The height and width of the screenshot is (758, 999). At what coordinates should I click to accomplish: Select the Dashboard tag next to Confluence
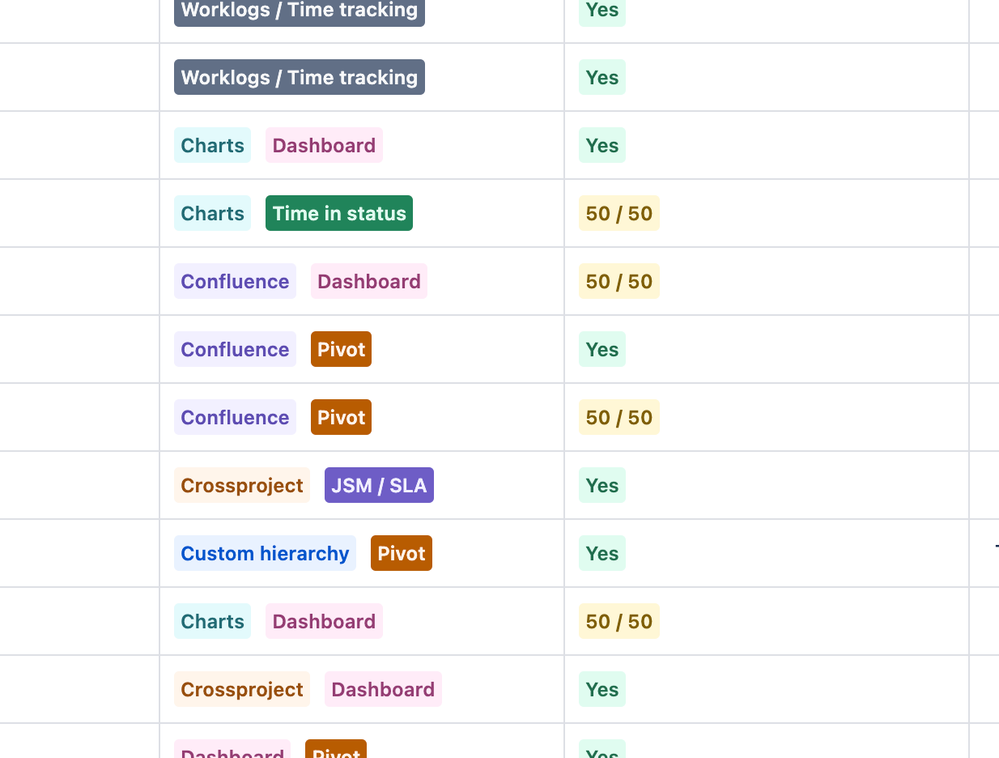coord(369,282)
